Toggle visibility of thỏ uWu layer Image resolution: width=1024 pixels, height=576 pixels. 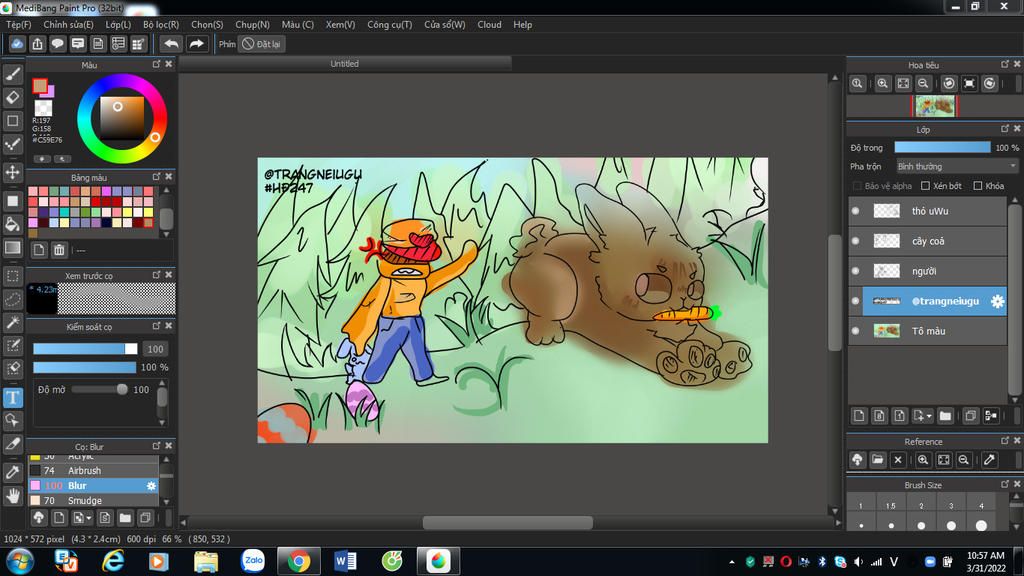(x=856, y=211)
